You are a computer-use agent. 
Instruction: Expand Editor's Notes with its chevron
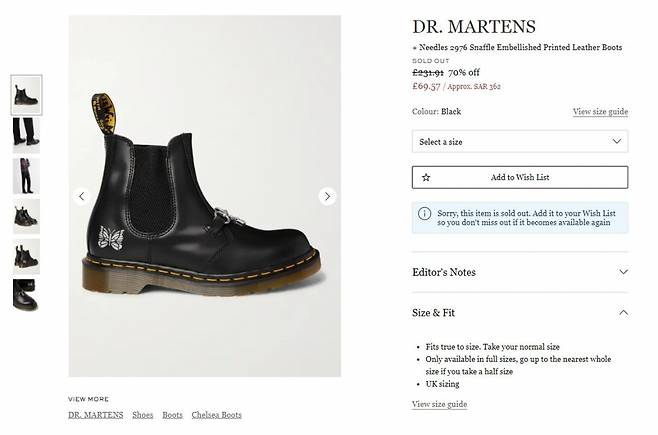point(624,272)
